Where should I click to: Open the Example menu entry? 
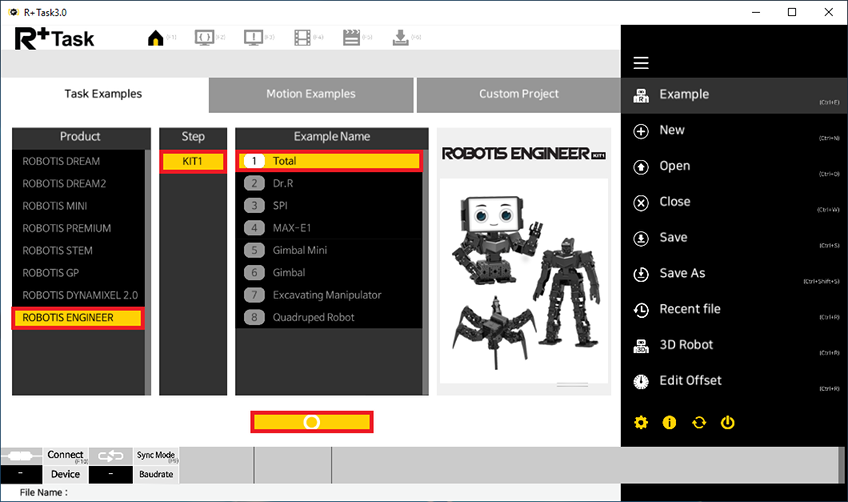click(734, 95)
